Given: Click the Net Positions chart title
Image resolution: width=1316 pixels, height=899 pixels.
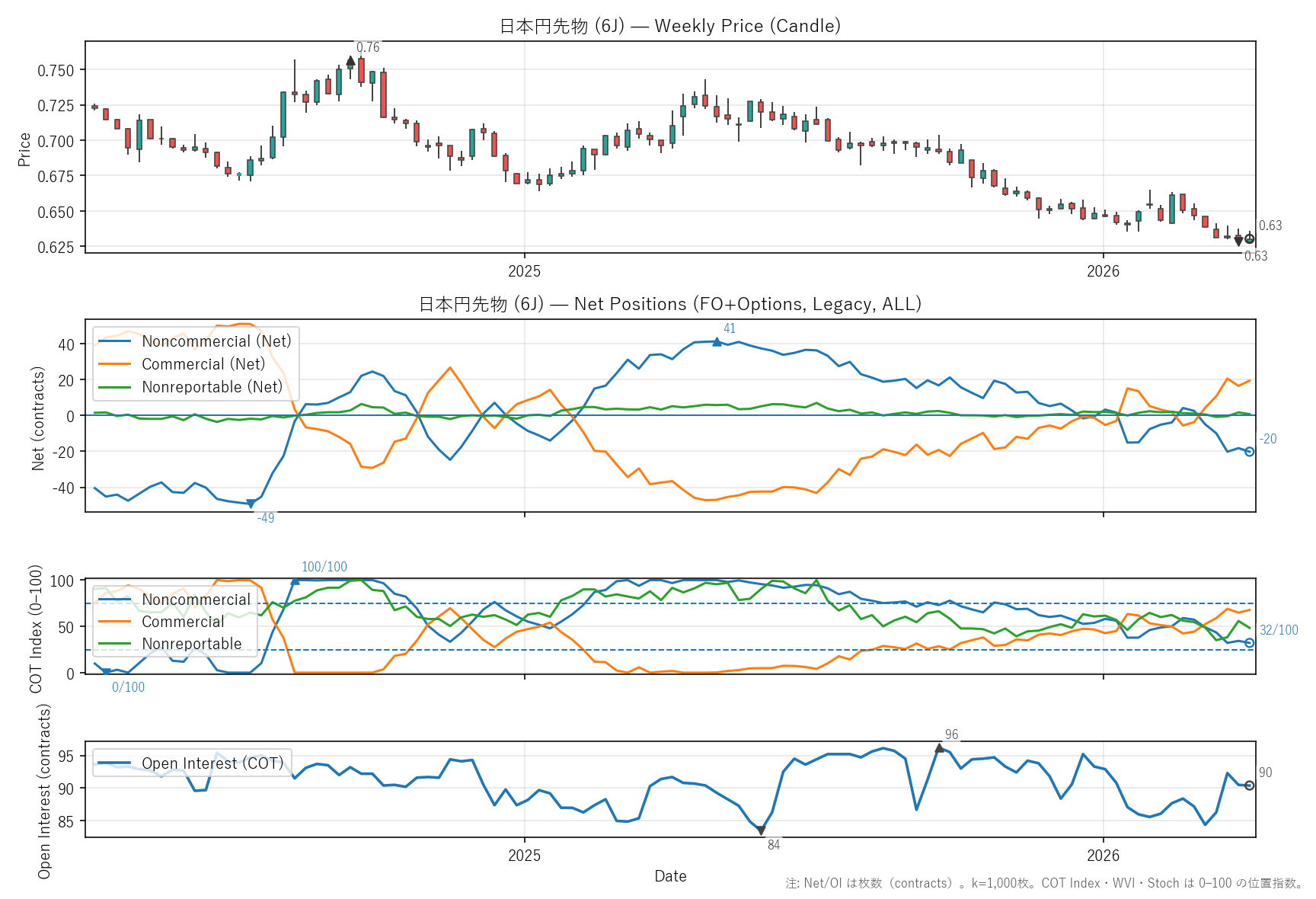Looking at the screenshot, I should (669, 304).
